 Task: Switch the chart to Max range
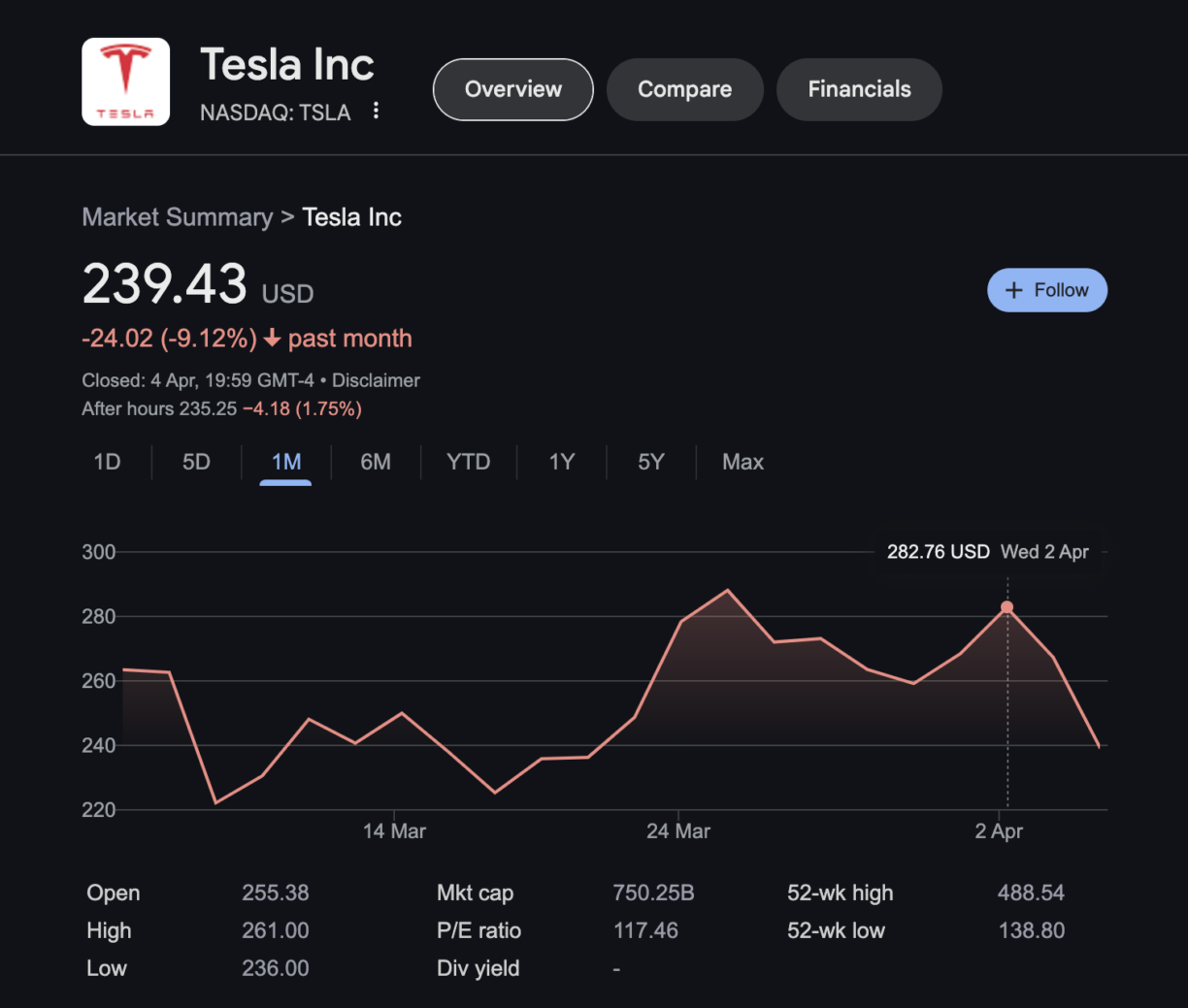point(742,462)
